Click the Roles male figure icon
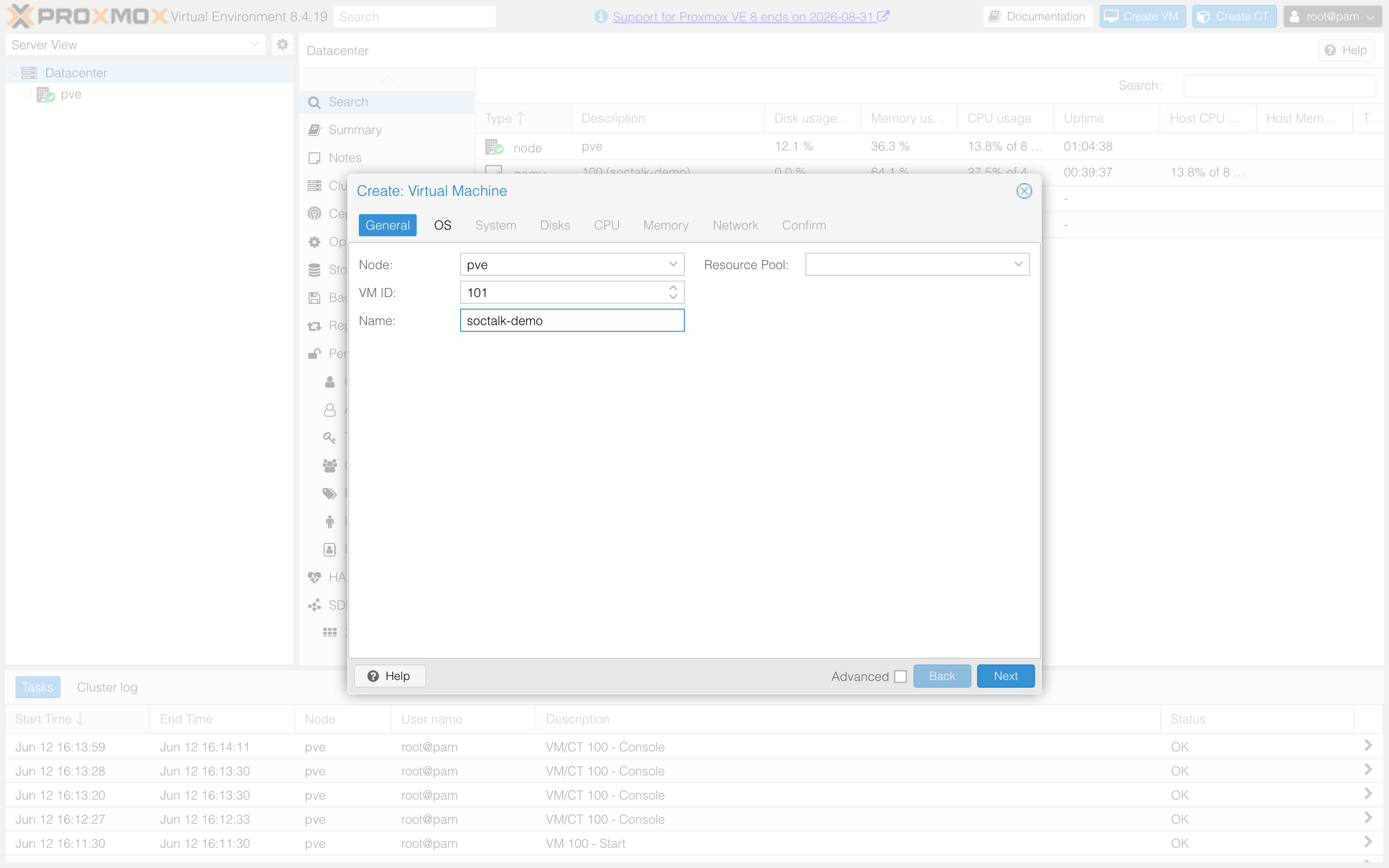Viewport: 1389px width, 868px height. 329,521
